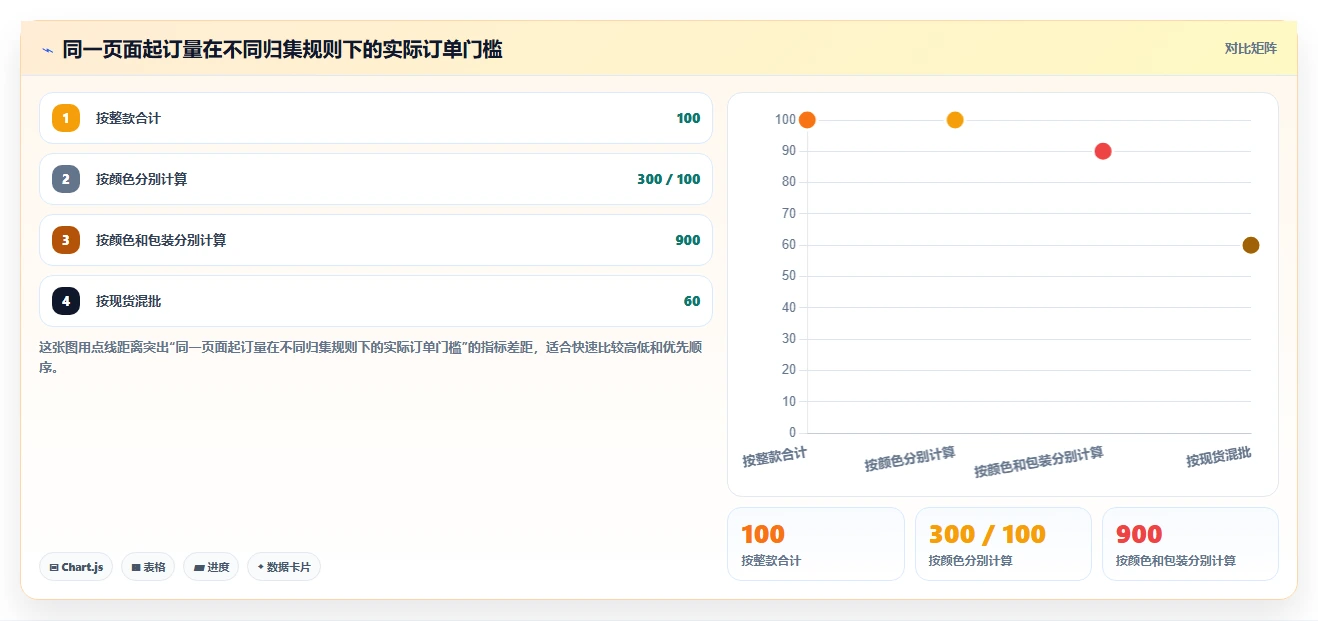Viewport: 1318px width, 621px height.
Task: Click the dark number 4 badge
Action: coord(66,301)
